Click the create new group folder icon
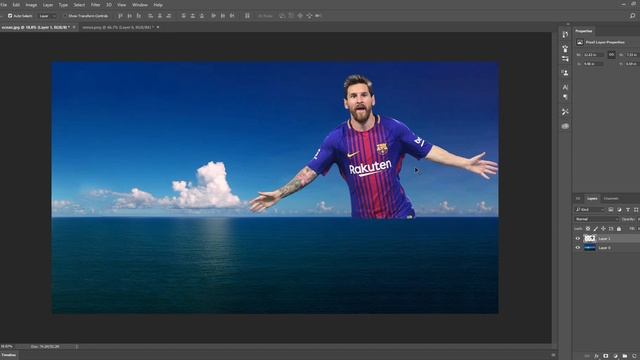Screen dimensions: 640x360 625,356
